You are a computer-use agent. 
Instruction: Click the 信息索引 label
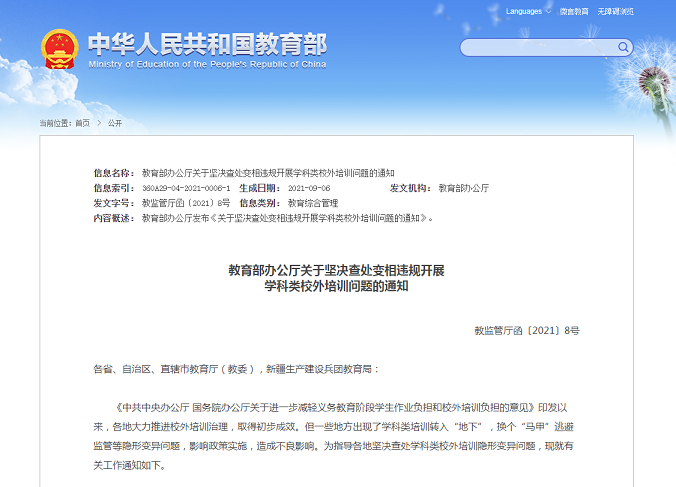(x=114, y=188)
